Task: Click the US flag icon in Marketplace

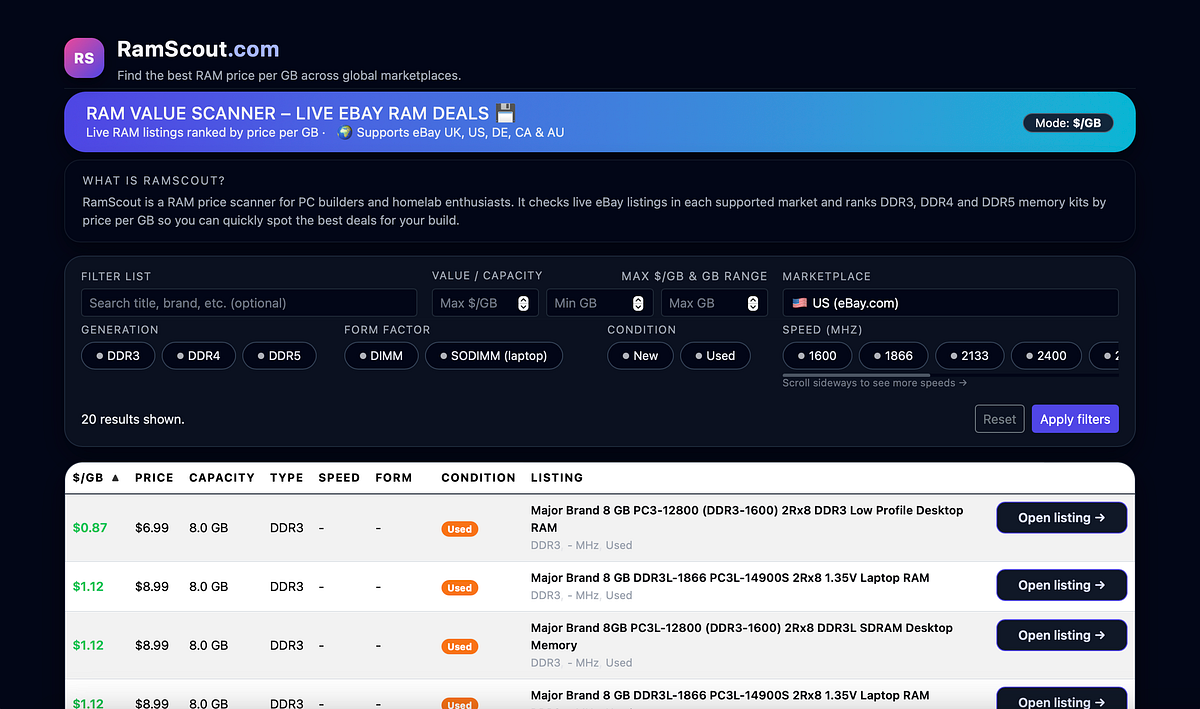Action: [800, 303]
